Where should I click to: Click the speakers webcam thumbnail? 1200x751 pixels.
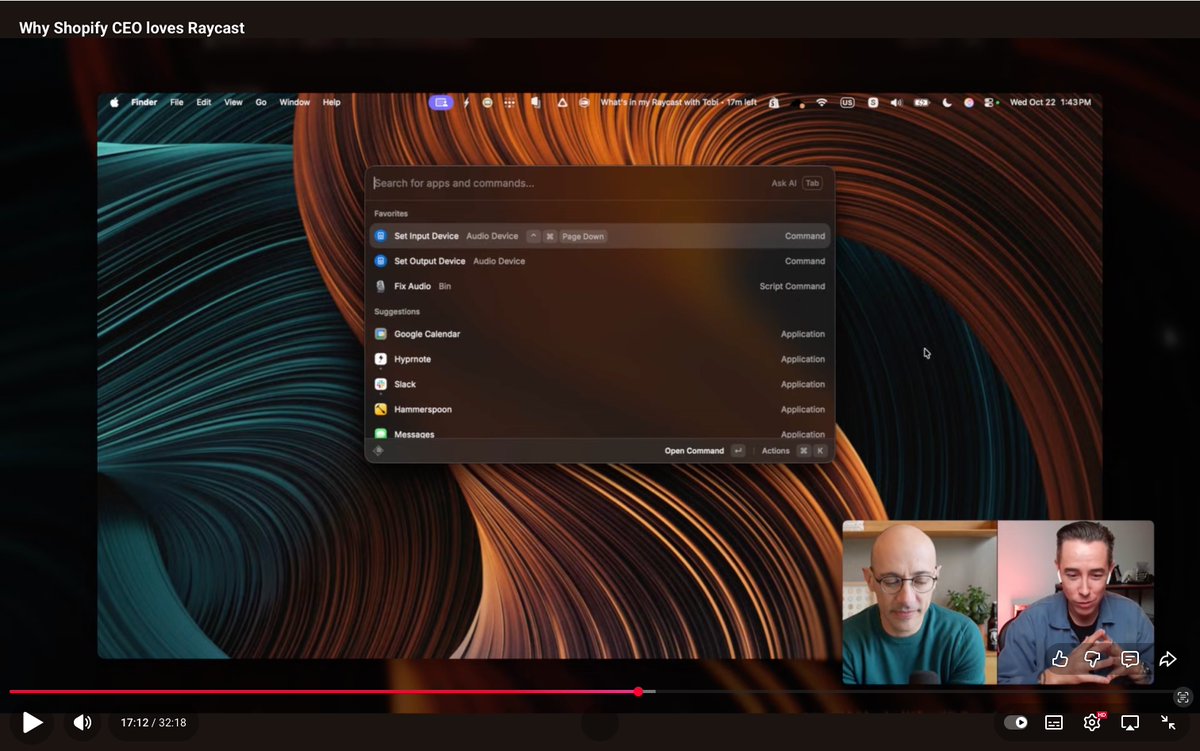click(x=998, y=602)
